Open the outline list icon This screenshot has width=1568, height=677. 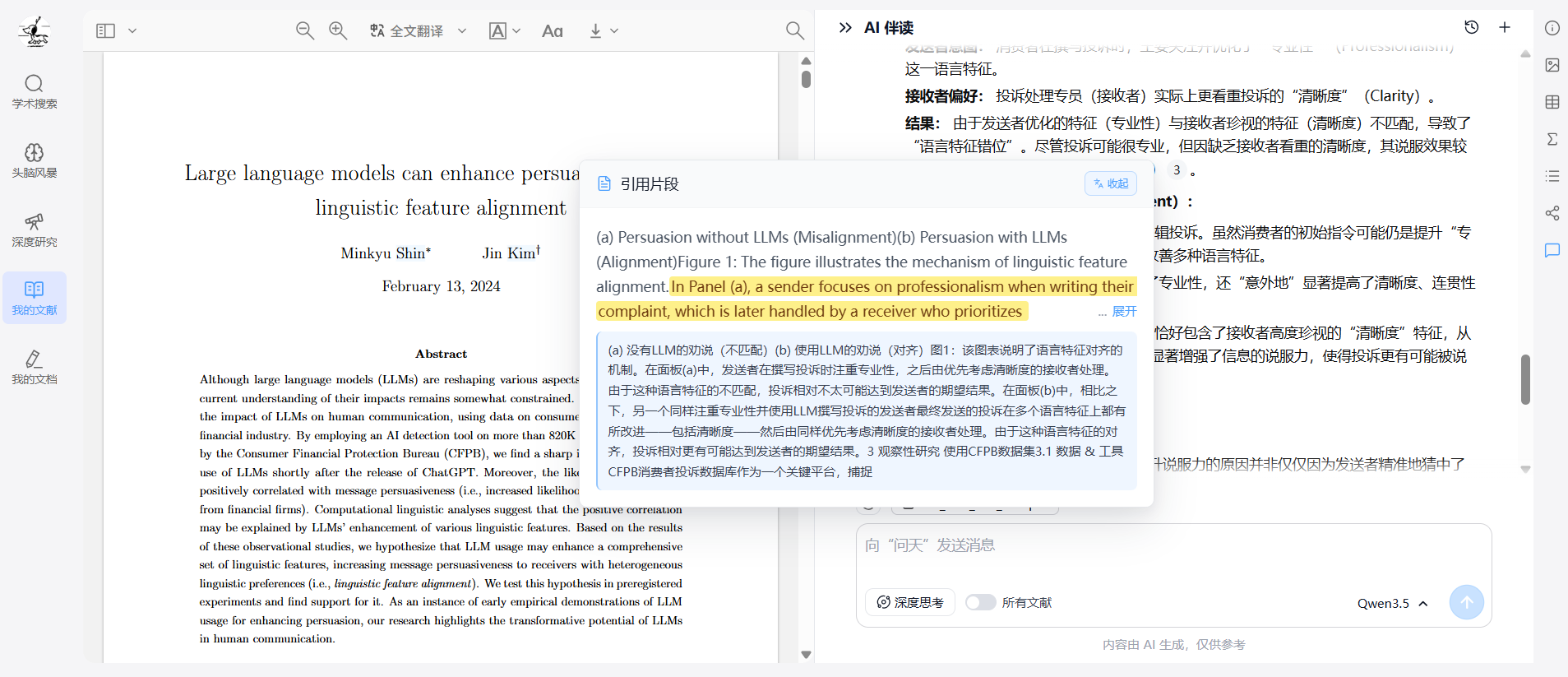click(1552, 176)
